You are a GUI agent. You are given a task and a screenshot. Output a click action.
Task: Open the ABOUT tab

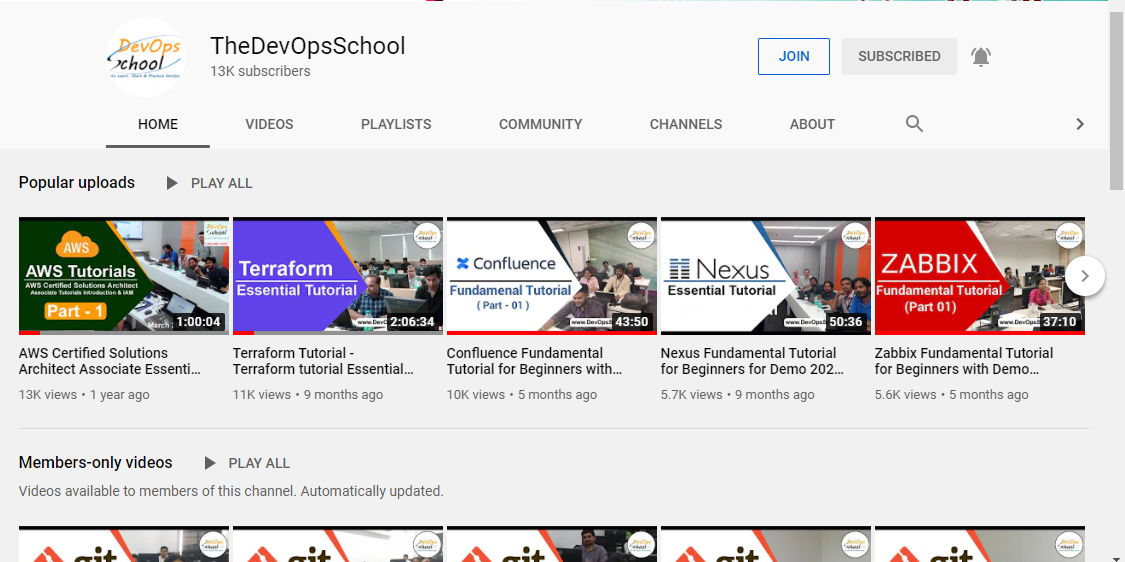tap(812, 124)
